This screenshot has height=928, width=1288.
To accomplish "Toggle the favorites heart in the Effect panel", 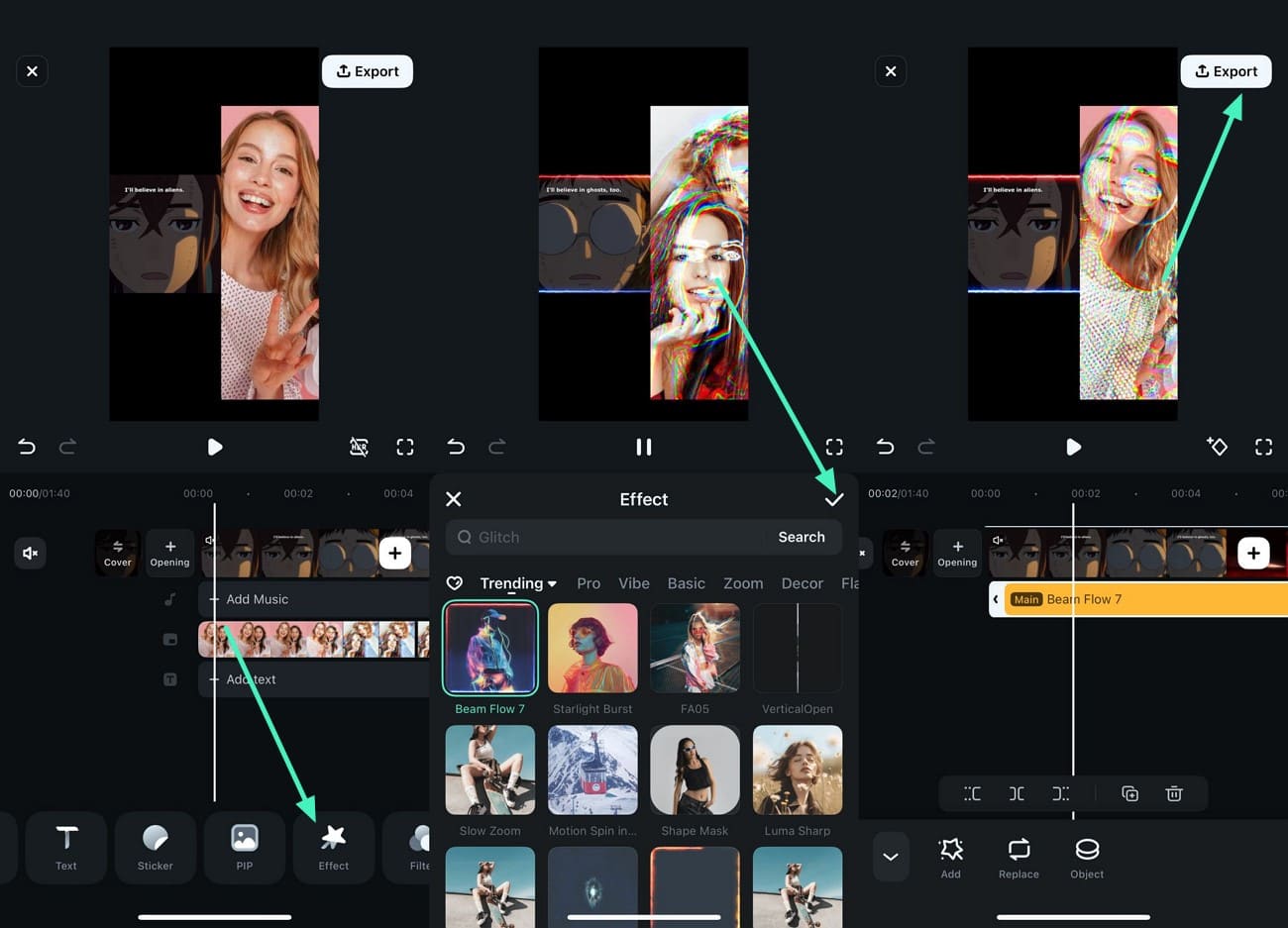I will pyautogui.click(x=455, y=583).
